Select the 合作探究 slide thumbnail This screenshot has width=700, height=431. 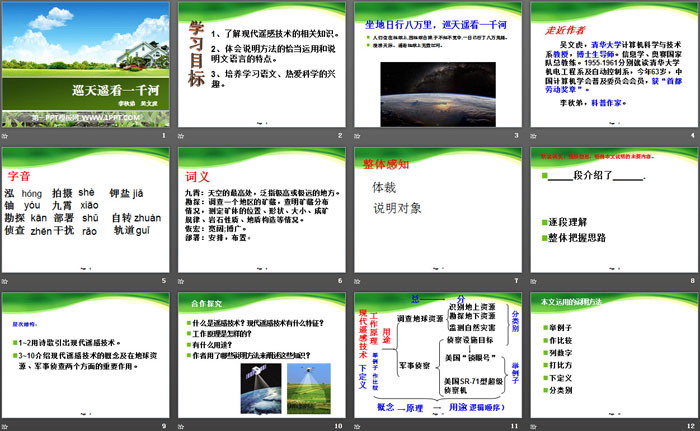coord(260,357)
